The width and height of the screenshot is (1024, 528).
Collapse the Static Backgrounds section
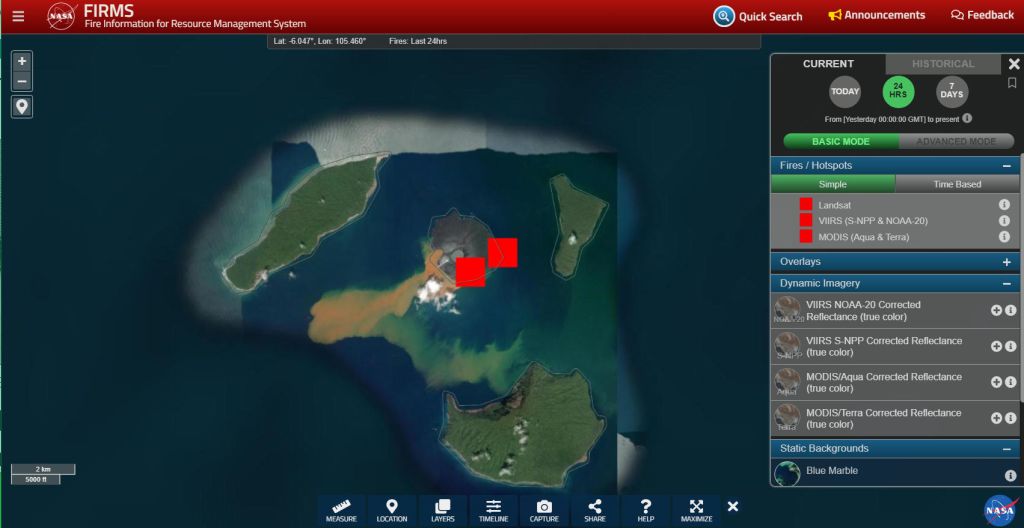click(1006, 449)
